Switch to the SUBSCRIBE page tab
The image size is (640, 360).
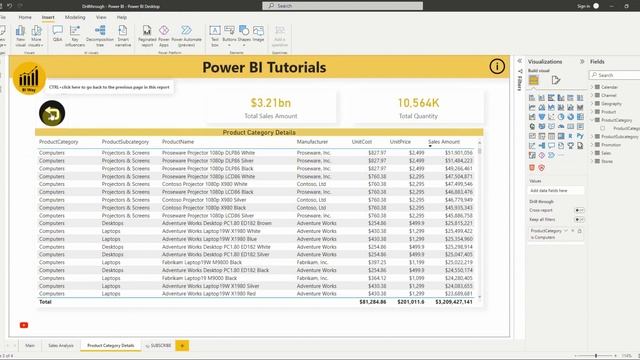(158, 345)
